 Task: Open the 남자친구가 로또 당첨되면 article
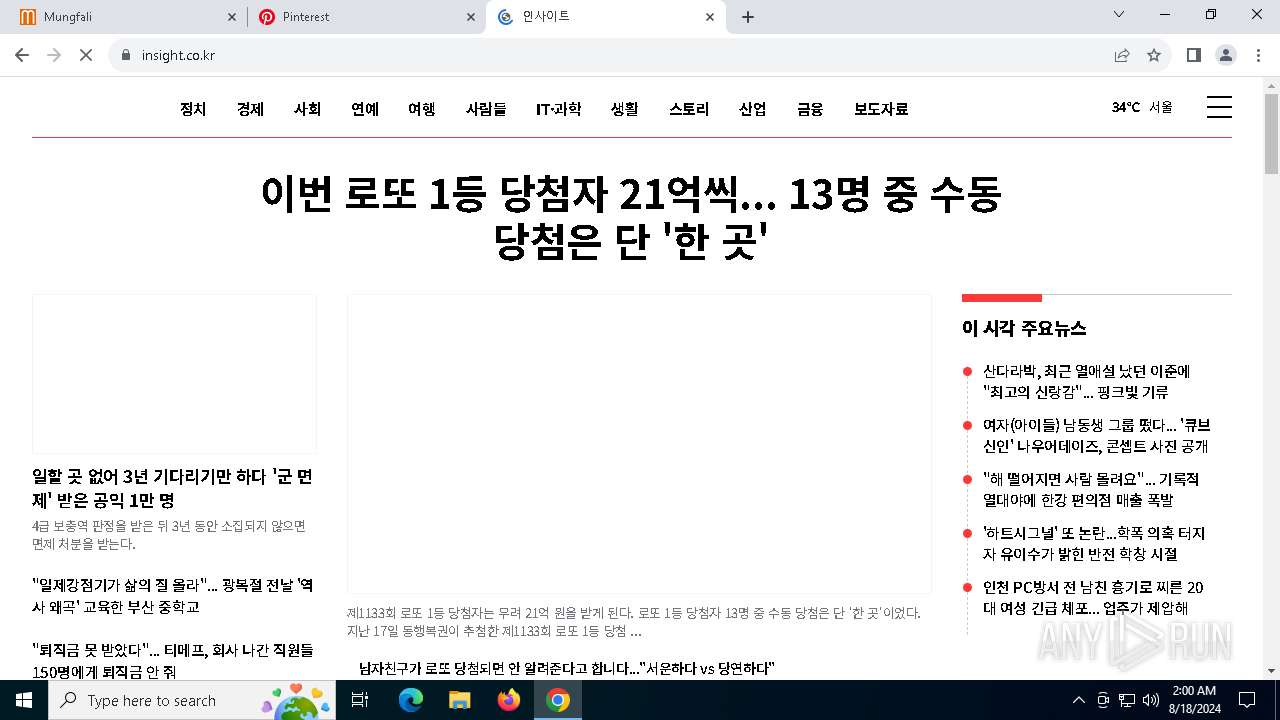[567, 668]
